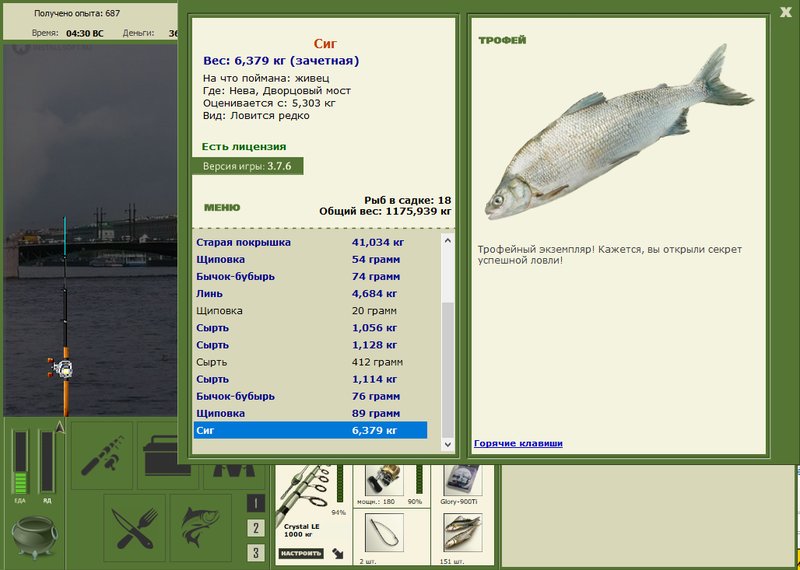Viewport: 800px width, 570px height.
Task: Click the Деньги label
Action: click(x=138, y=33)
